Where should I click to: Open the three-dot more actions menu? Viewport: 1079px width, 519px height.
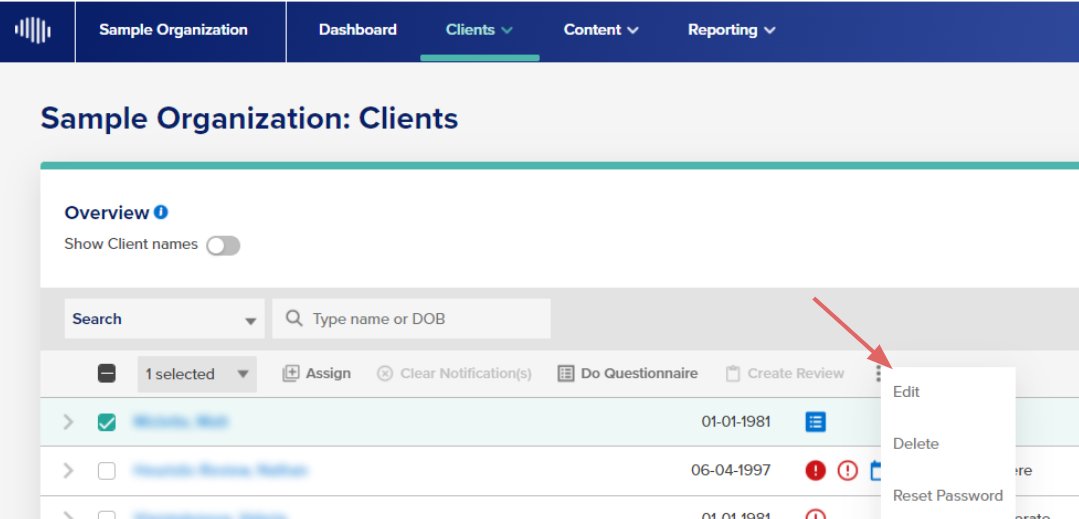click(878, 374)
